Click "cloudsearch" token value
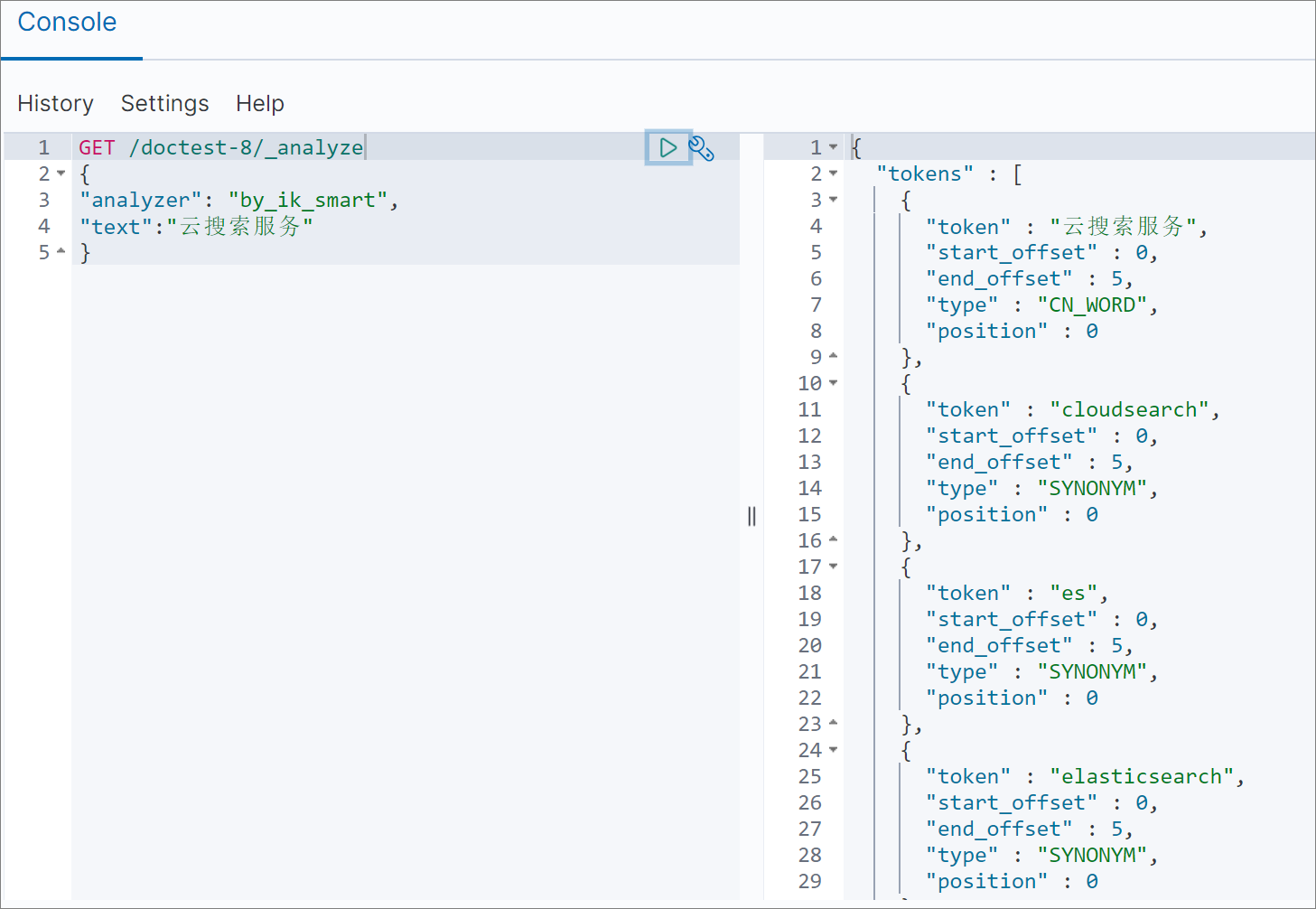This screenshot has width=1316, height=909. [1129, 409]
